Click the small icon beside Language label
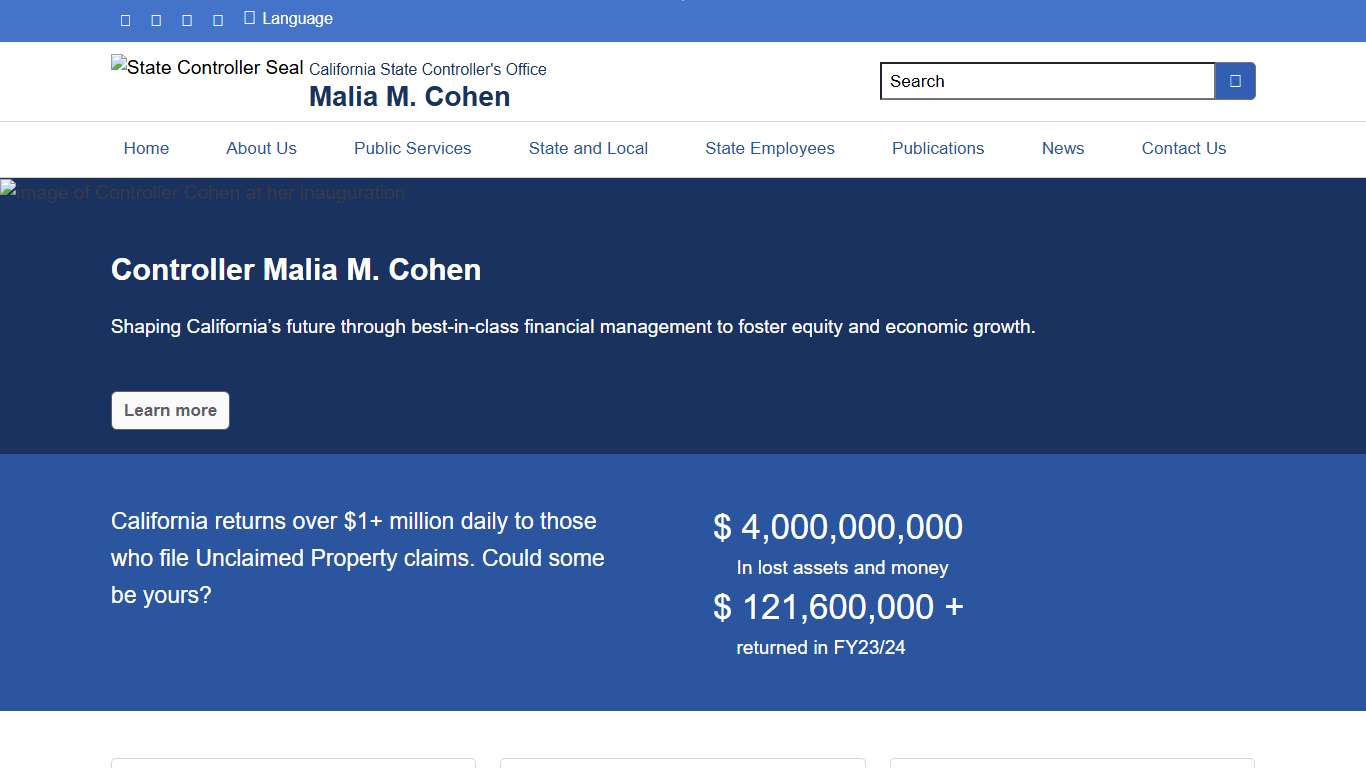 coord(250,18)
